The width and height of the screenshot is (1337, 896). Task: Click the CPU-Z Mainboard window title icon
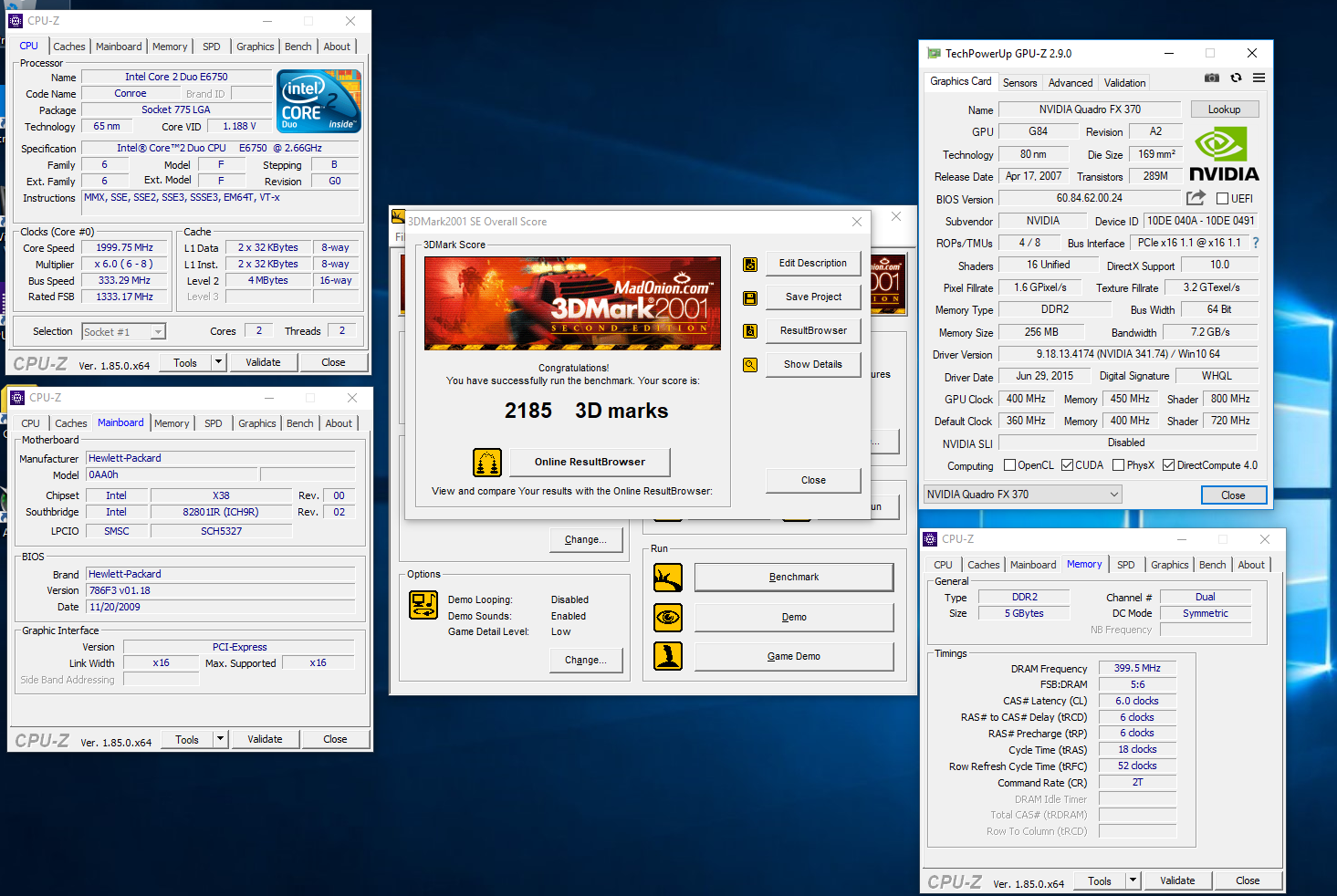click(16, 398)
